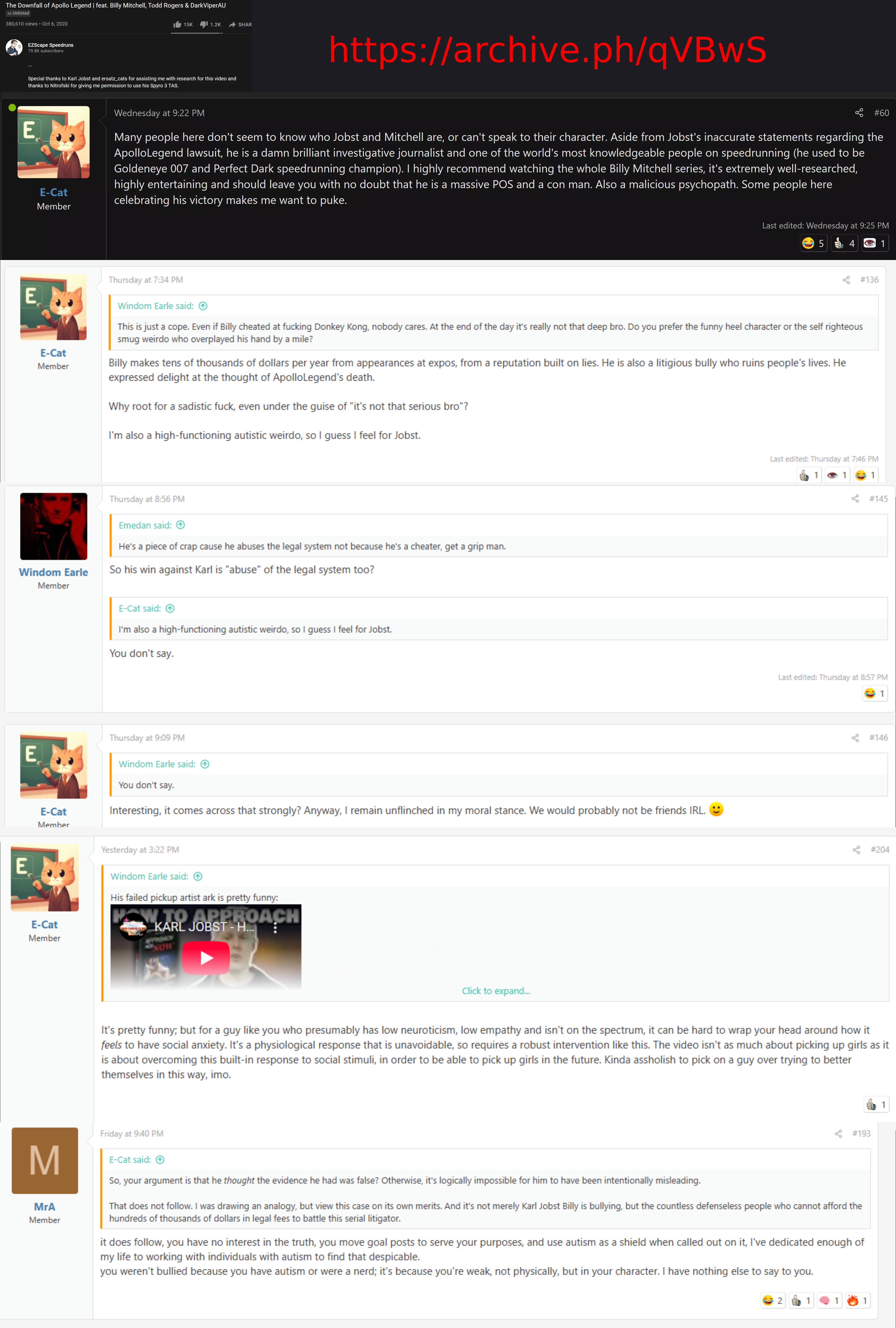Click the YouTube like thumbs-up icon
Viewport: 896px width, 1328px height.
point(177,25)
